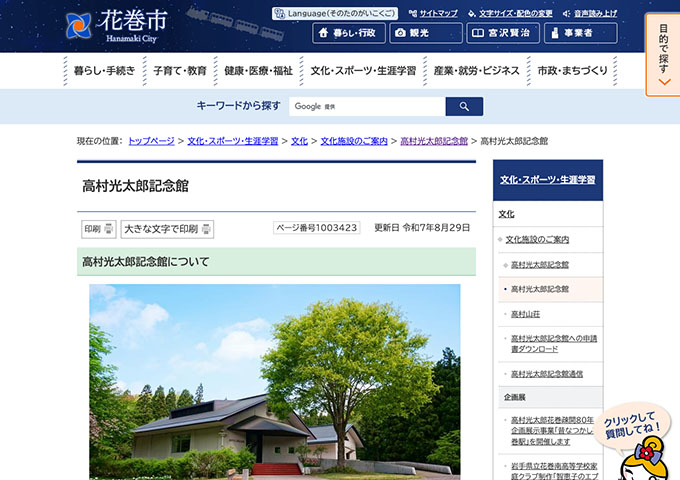Image resolution: width=680 pixels, height=480 pixels.
Task: Open the サイトマップ link
Action: (433, 13)
